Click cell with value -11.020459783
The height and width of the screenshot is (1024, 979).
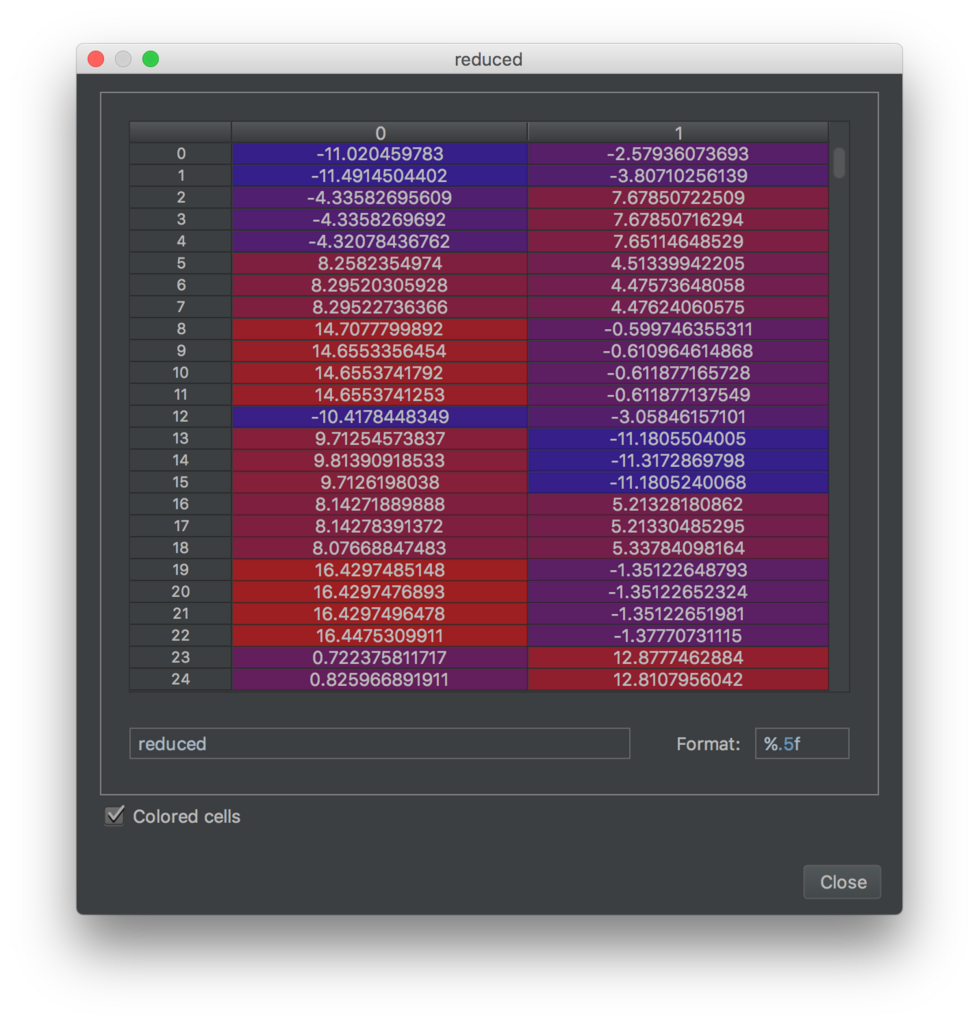pyautogui.click(x=379, y=153)
